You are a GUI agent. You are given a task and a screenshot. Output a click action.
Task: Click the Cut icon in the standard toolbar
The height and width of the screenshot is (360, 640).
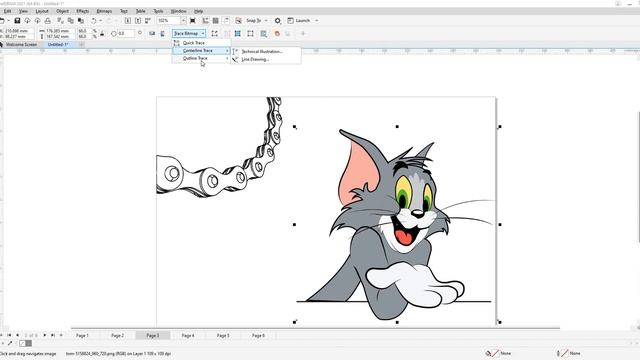pos(60,20)
